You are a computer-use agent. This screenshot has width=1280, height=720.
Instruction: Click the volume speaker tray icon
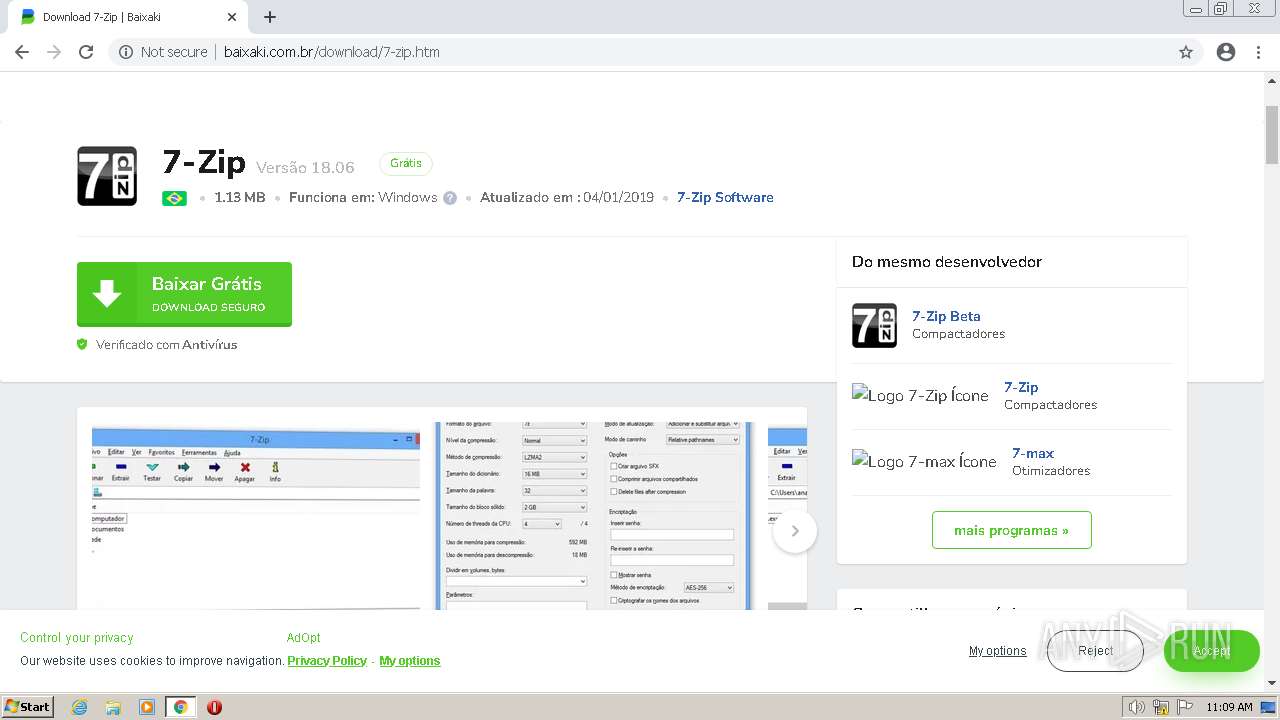1136,707
